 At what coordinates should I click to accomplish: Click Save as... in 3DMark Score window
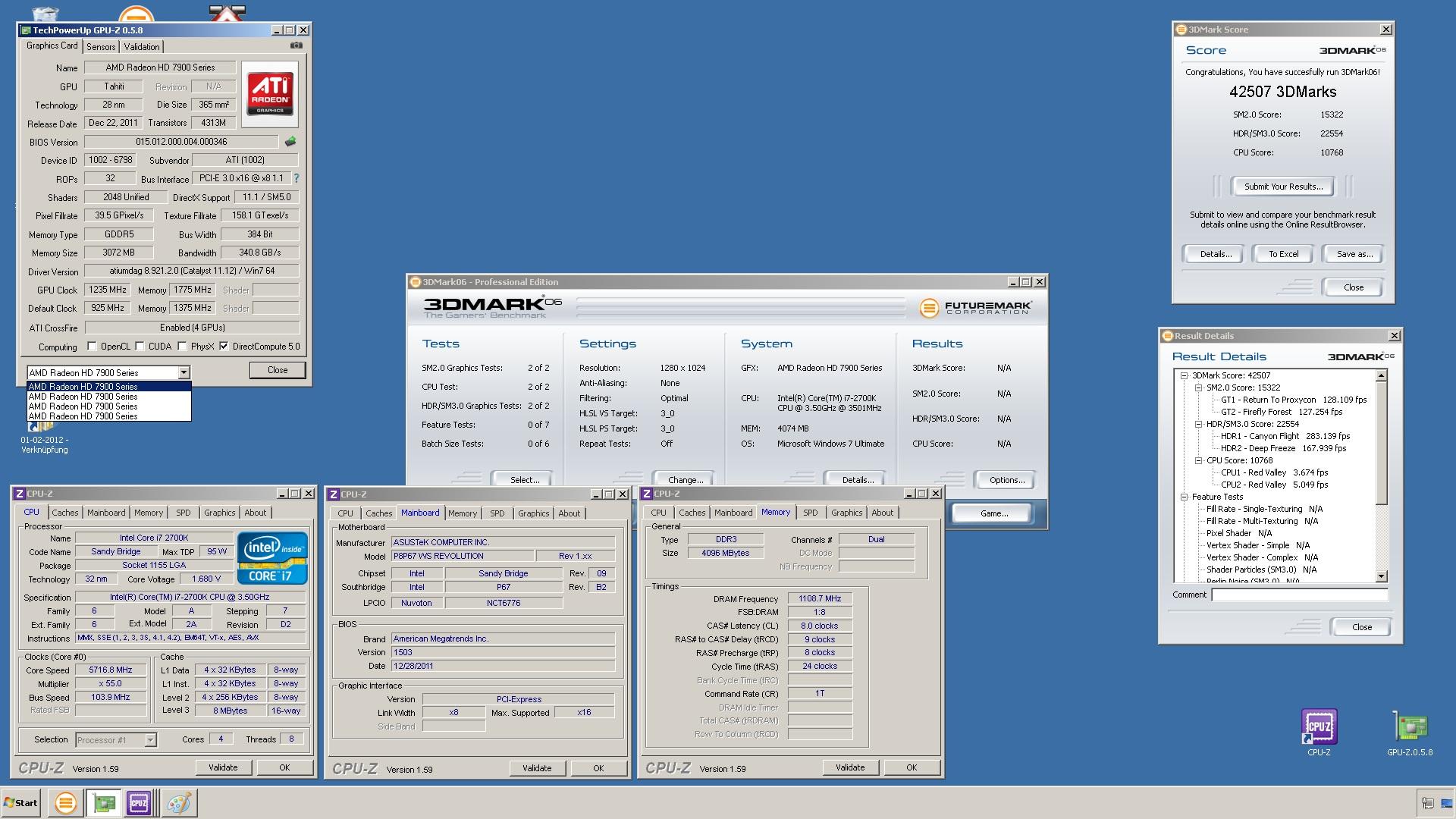tap(1354, 254)
